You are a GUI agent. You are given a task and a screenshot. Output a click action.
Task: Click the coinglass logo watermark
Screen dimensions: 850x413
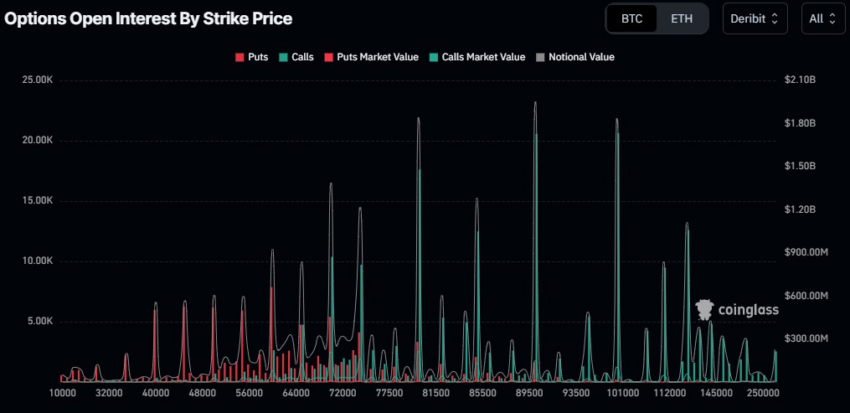pyautogui.click(x=737, y=309)
